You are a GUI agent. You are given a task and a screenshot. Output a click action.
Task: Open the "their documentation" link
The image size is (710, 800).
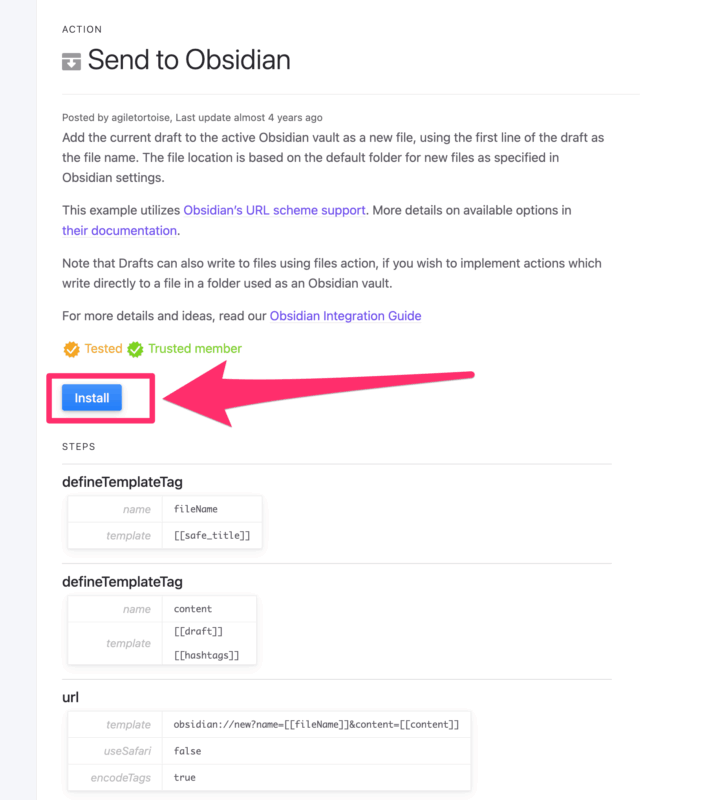click(x=119, y=231)
